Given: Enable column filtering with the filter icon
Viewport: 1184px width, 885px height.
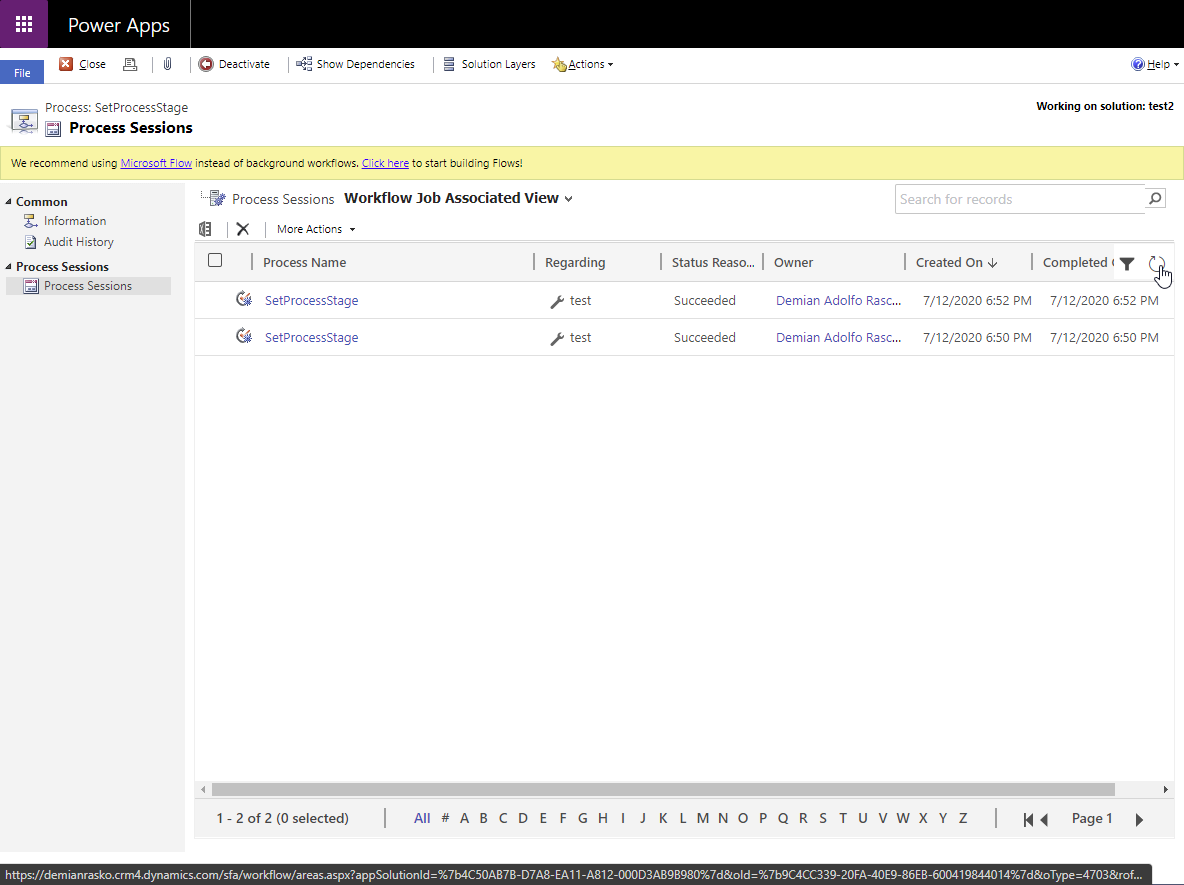Looking at the screenshot, I should pos(1127,263).
